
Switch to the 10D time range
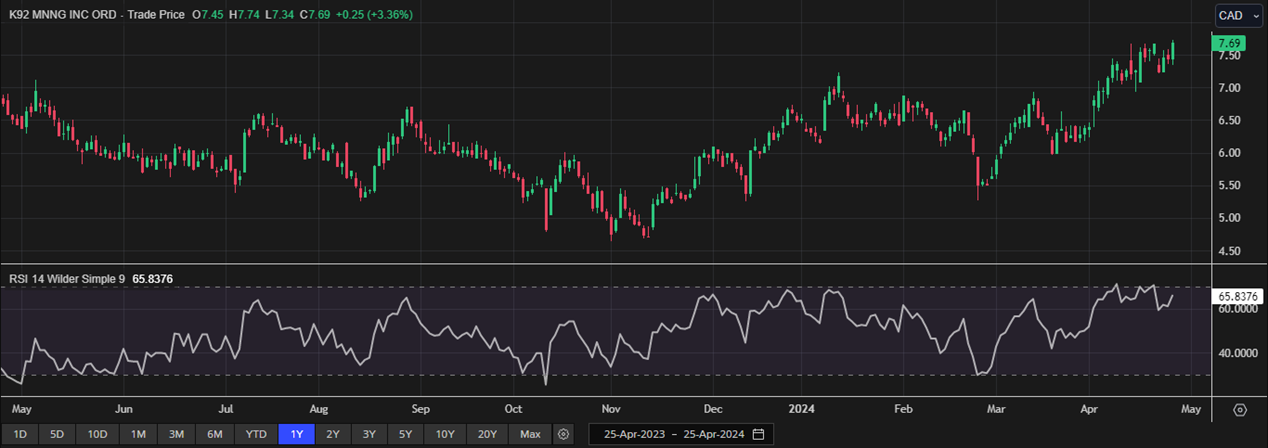click(97, 434)
